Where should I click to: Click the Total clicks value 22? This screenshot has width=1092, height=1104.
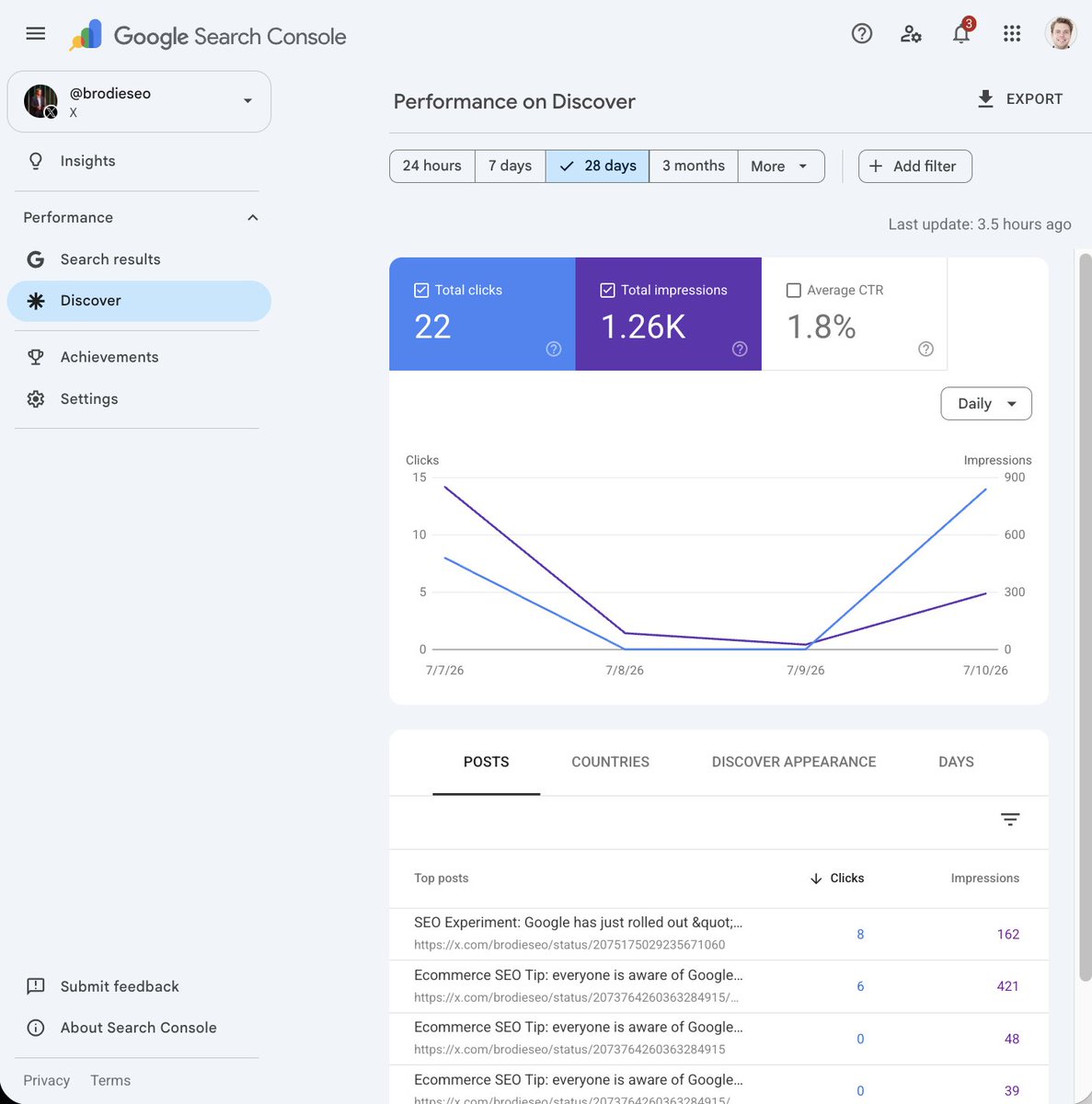click(432, 328)
